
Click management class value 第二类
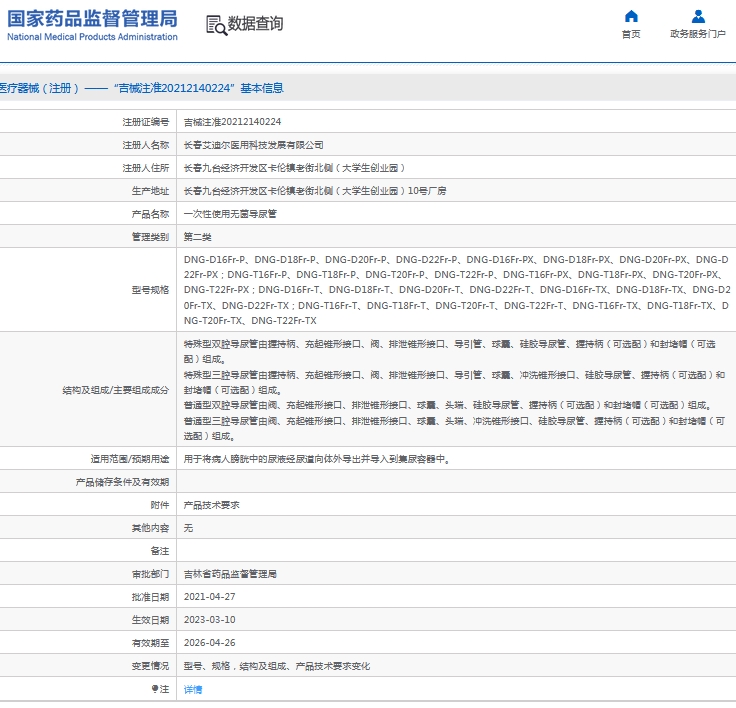(x=198, y=237)
